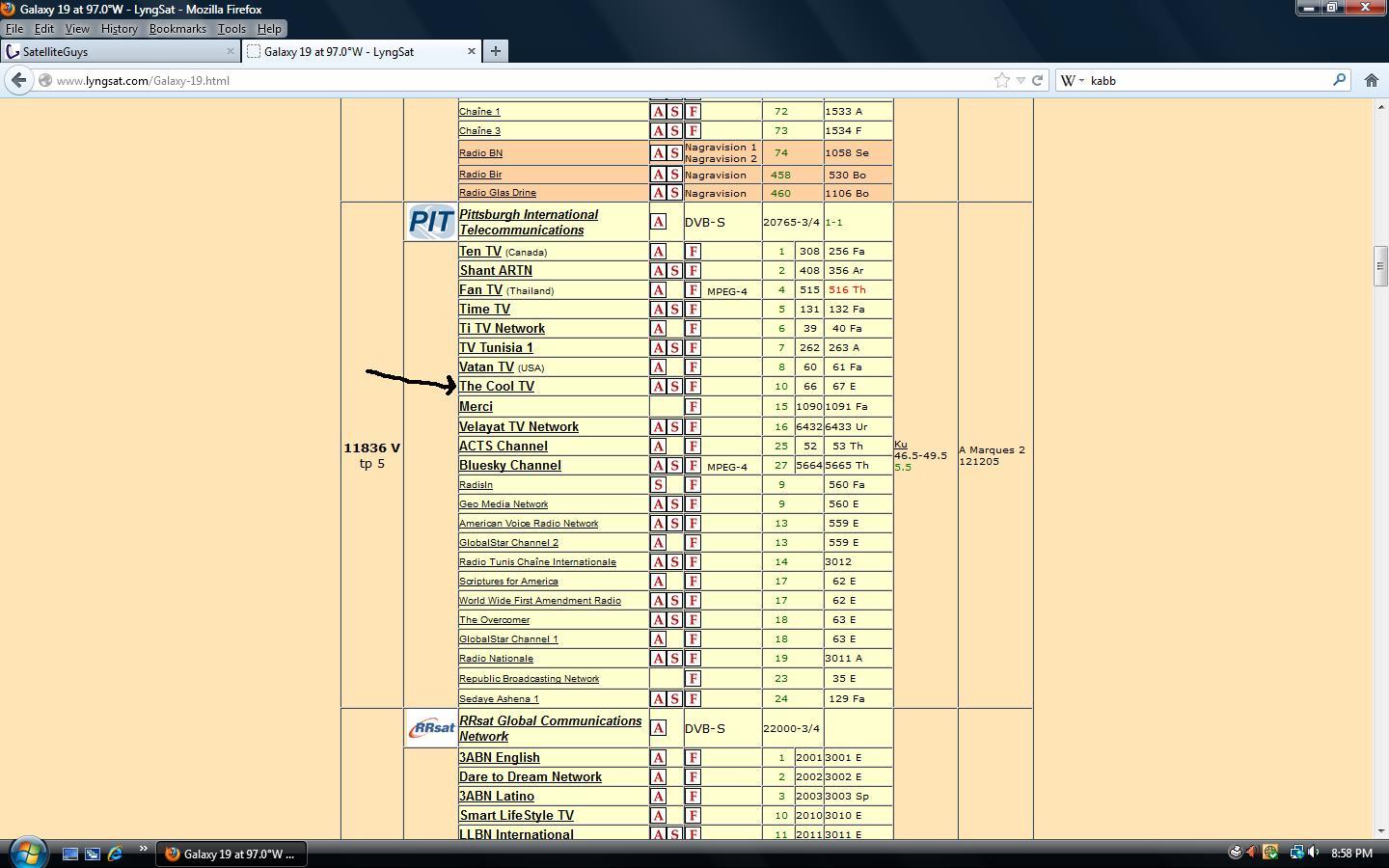Viewport: 1389px width, 868px height.
Task: Click the PIT logo image
Action: (x=431, y=222)
